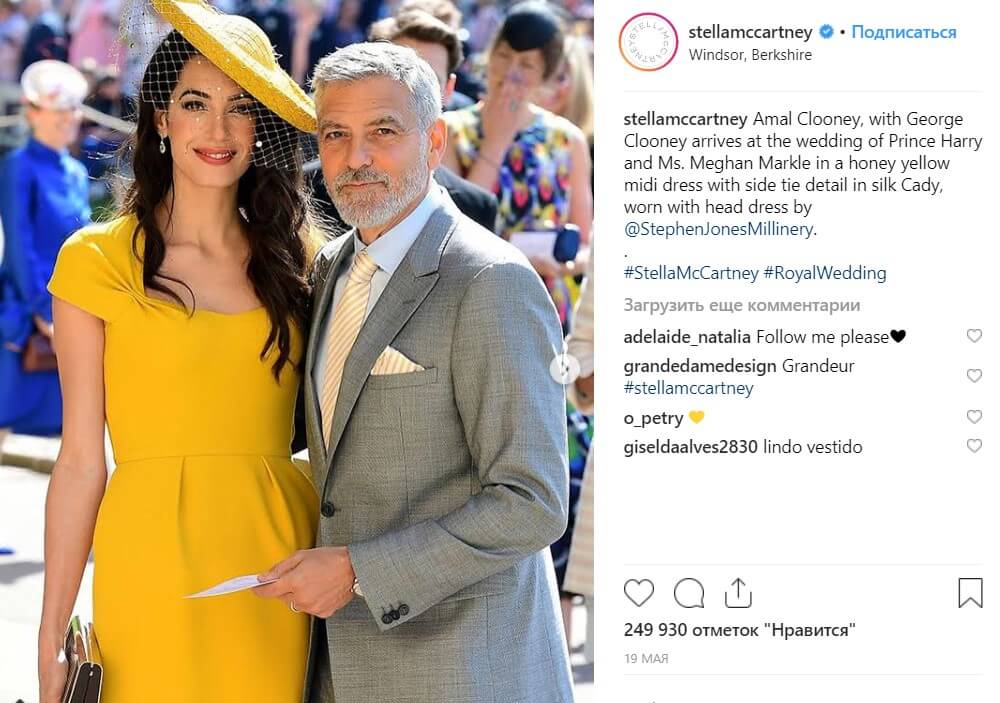The image size is (1000, 703).
Task: Follow account via Подписаться
Action: 904,32
